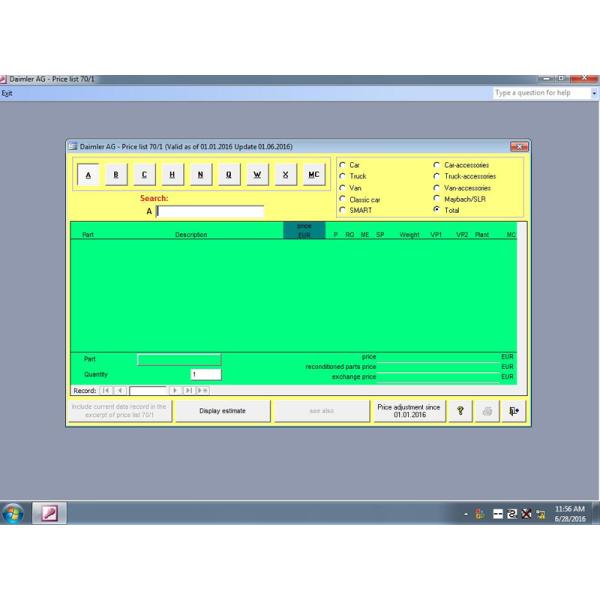Select the letter H prefix button
Screen dimensions: 600x600
(174, 174)
